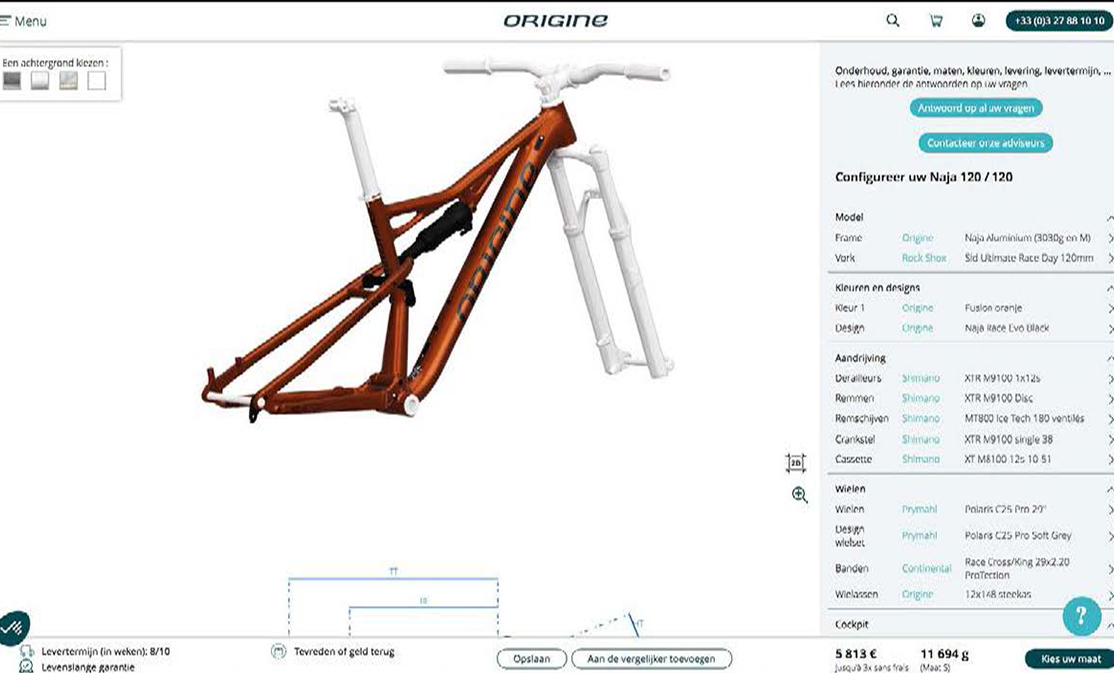This screenshot has width=1114, height=673.
Task: Open the search magnifier icon
Action: point(893,21)
